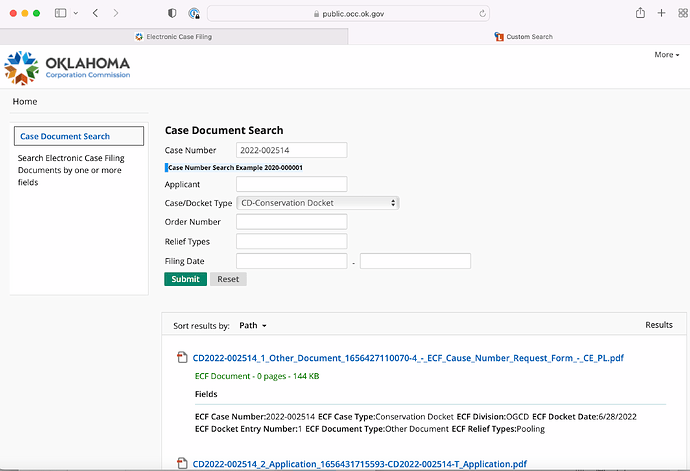Open a new tab with the plus icon
The image size is (690, 471).
pos(661,13)
